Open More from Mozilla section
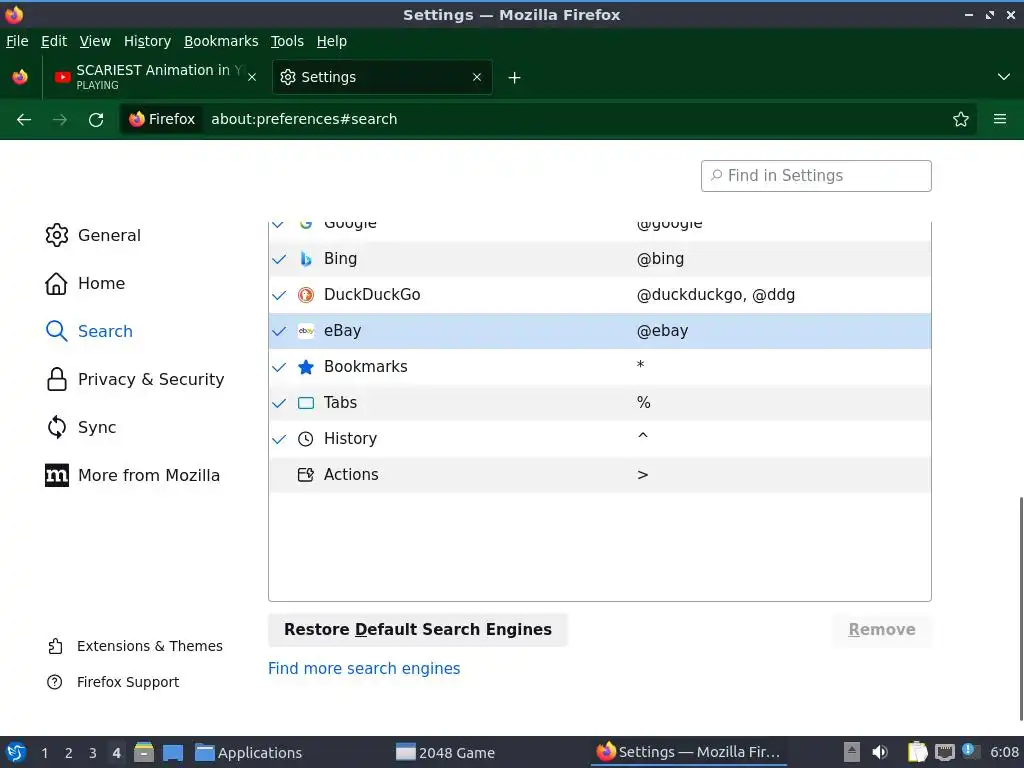This screenshot has width=1024, height=768. point(133,475)
